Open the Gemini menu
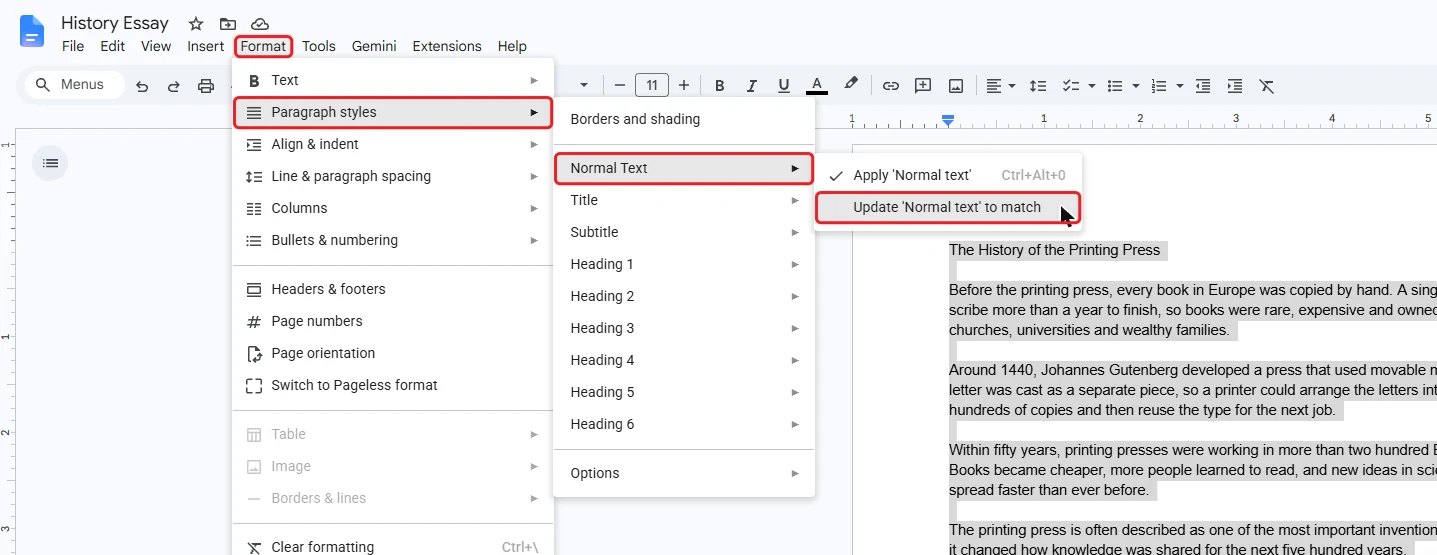 [374, 46]
